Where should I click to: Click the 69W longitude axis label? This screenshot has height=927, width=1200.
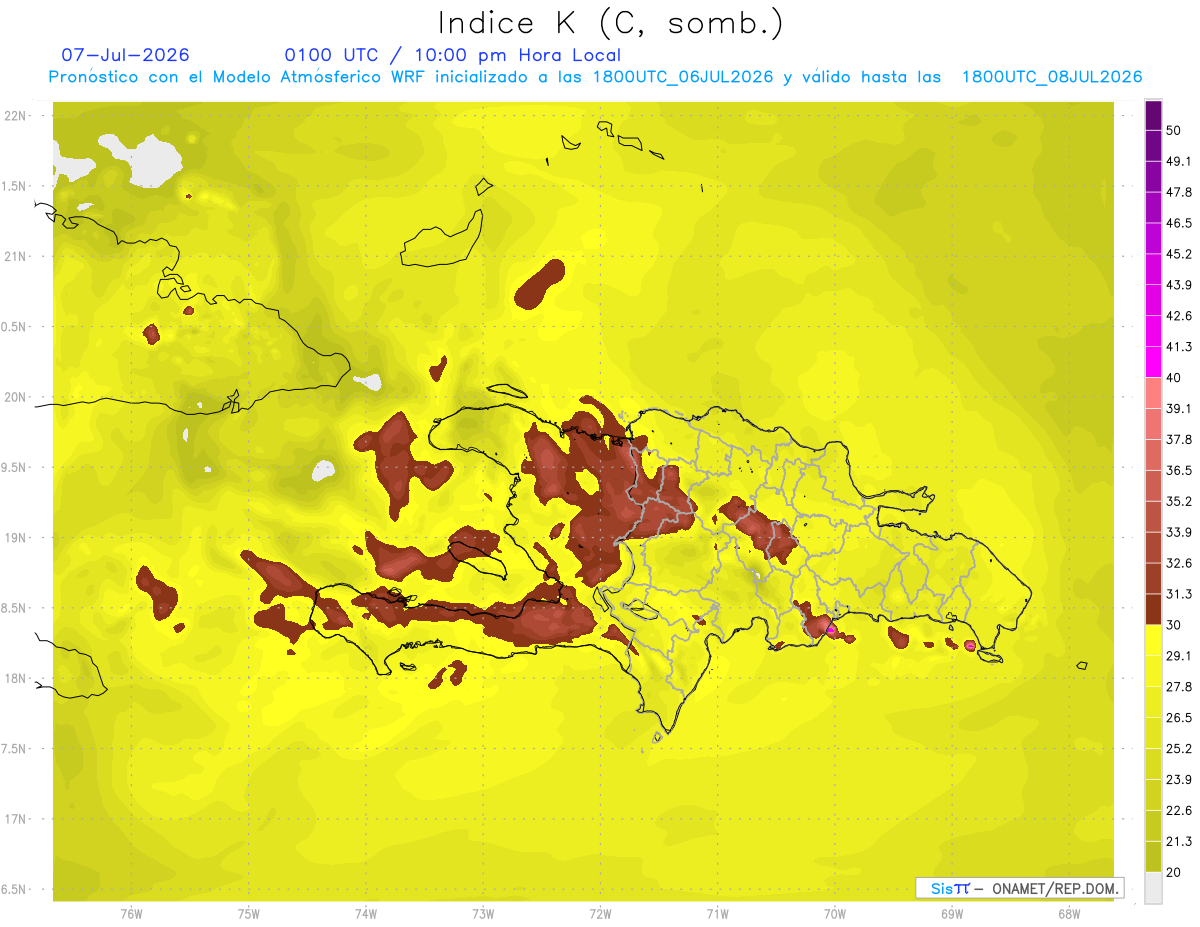coord(951,913)
